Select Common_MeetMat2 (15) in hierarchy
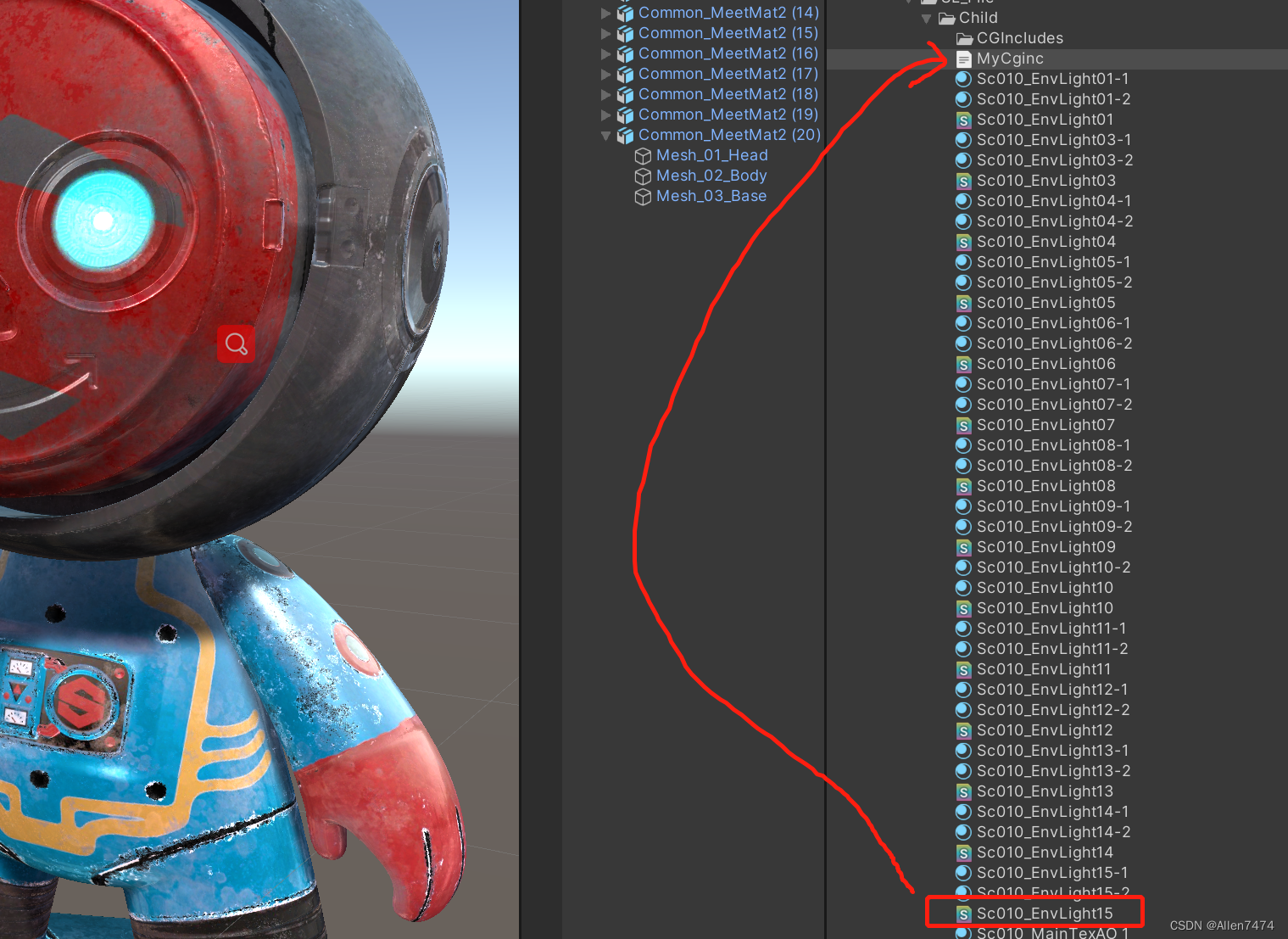The image size is (1288, 939). [x=728, y=33]
